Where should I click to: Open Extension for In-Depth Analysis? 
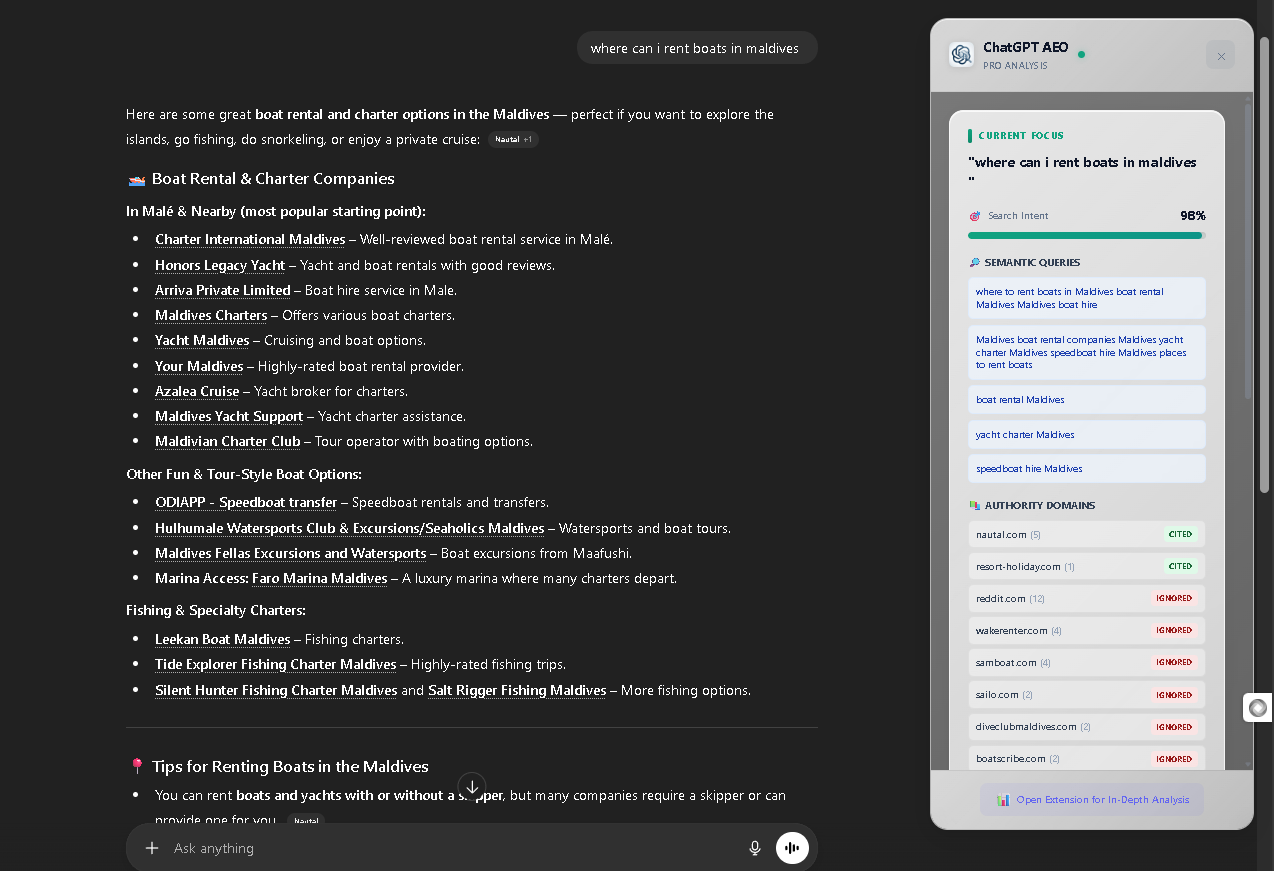[x=1092, y=800]
